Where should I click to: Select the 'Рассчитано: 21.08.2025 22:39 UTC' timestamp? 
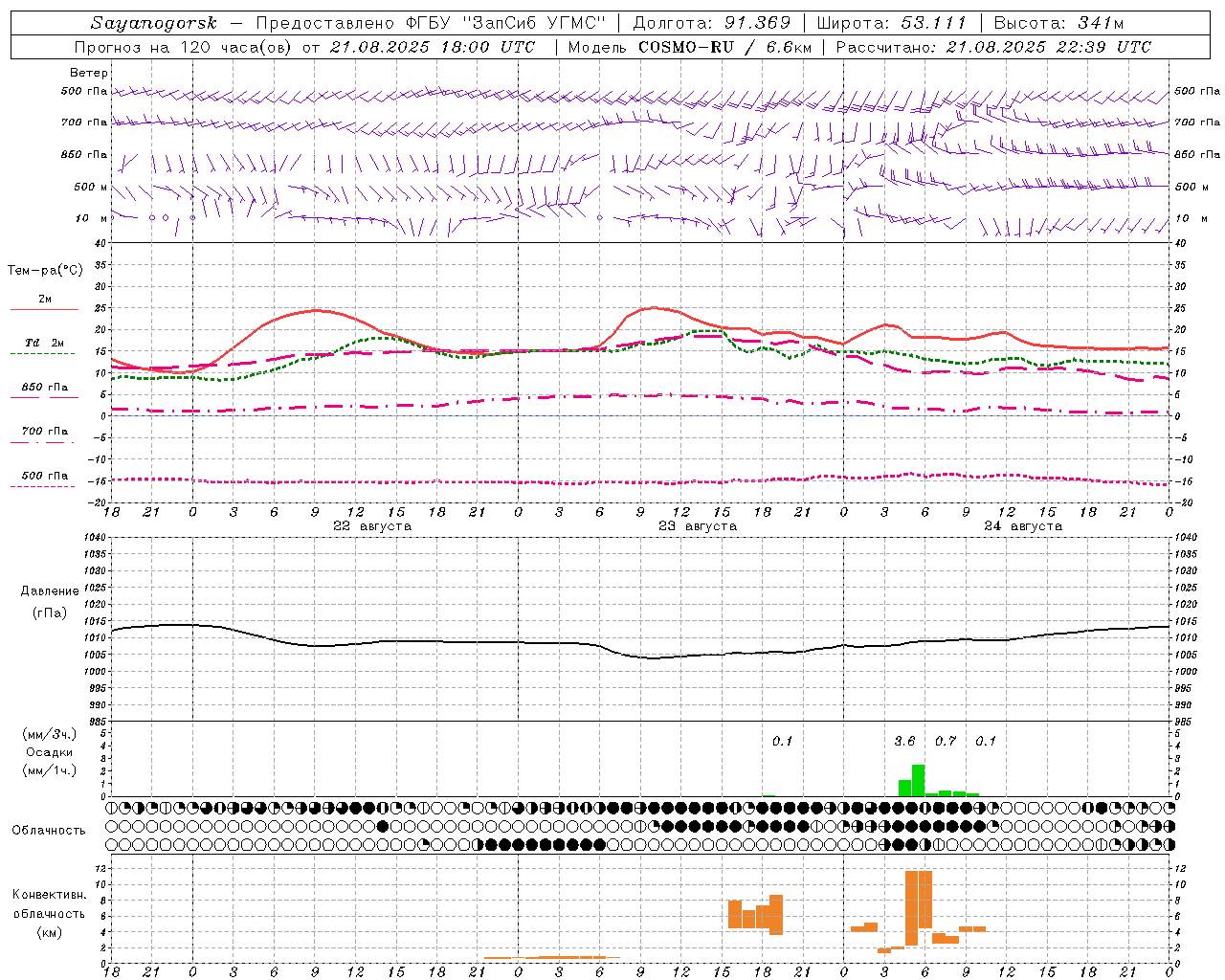(993, 47)
